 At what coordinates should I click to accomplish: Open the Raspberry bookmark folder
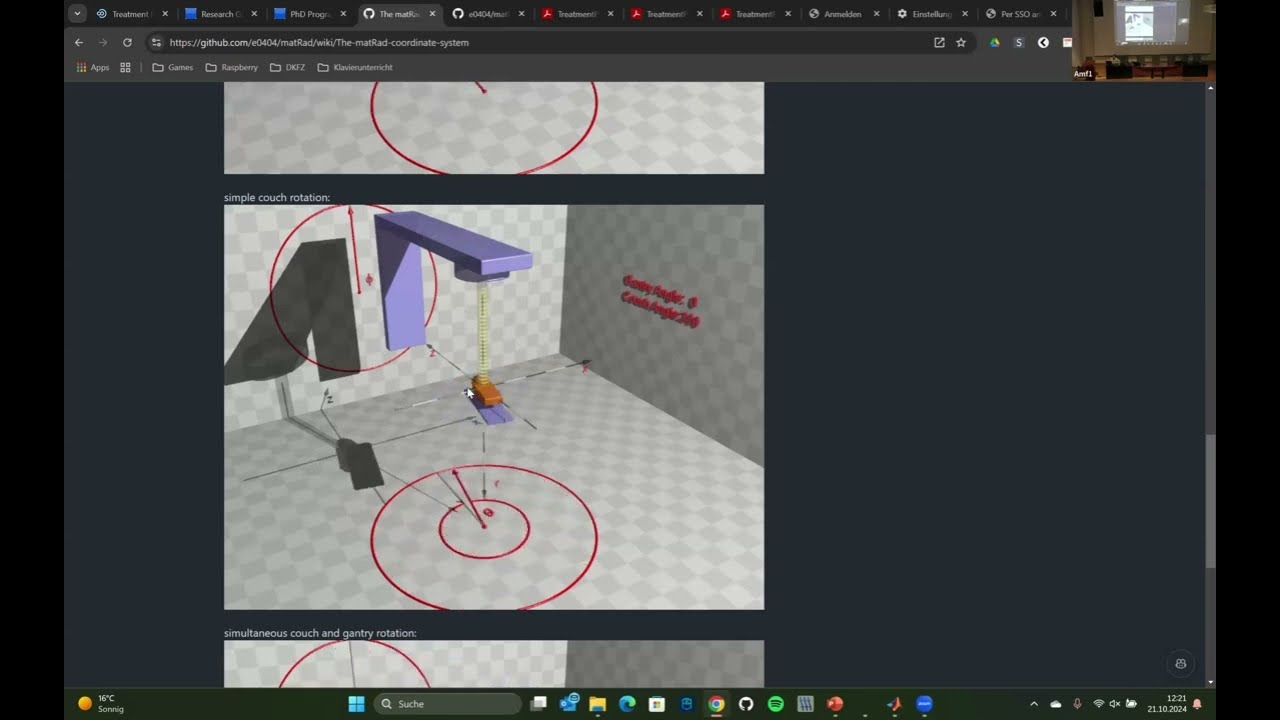[231, 67]
